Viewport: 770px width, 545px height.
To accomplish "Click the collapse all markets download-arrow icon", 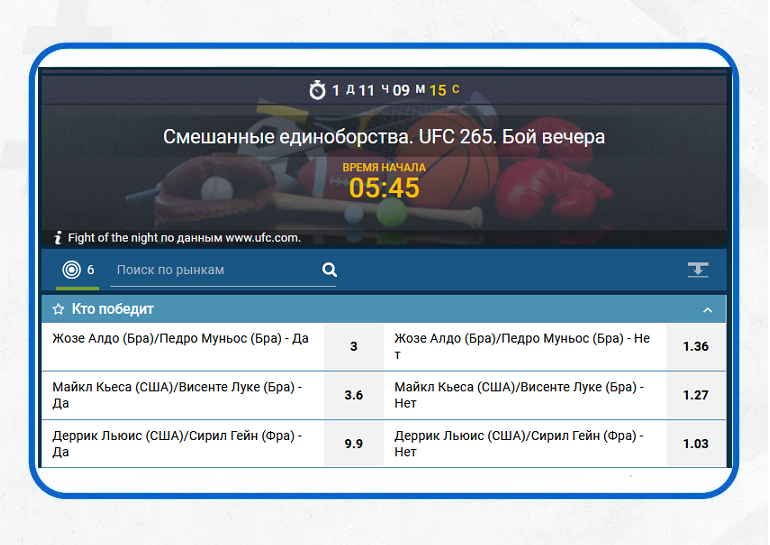I will tap(698, 270).
